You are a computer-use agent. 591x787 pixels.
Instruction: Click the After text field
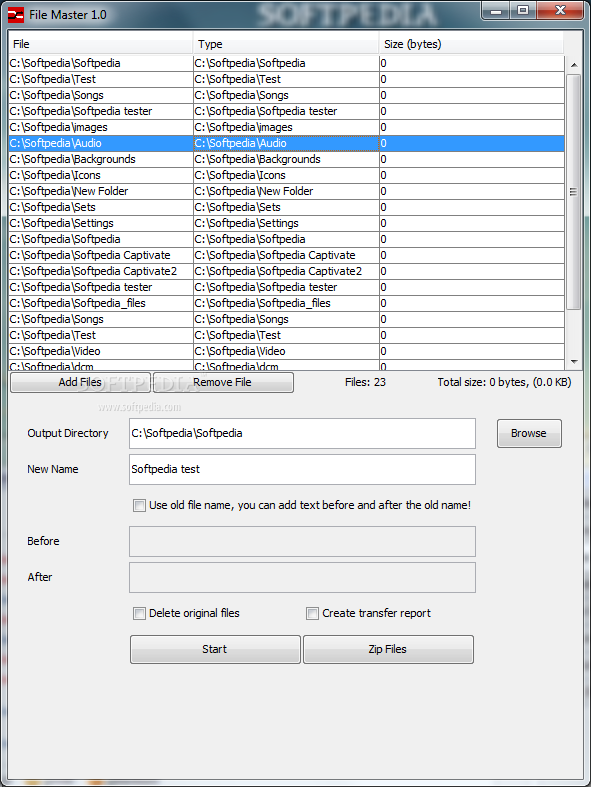(x=302, y=578)
